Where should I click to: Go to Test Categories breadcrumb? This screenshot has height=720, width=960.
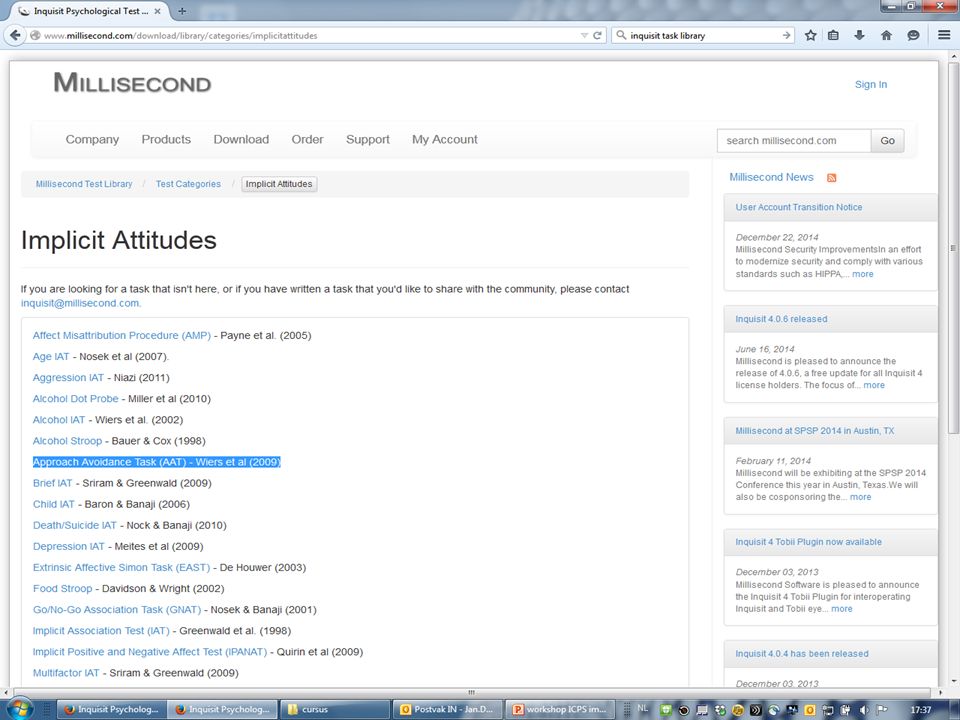[188, 184]
